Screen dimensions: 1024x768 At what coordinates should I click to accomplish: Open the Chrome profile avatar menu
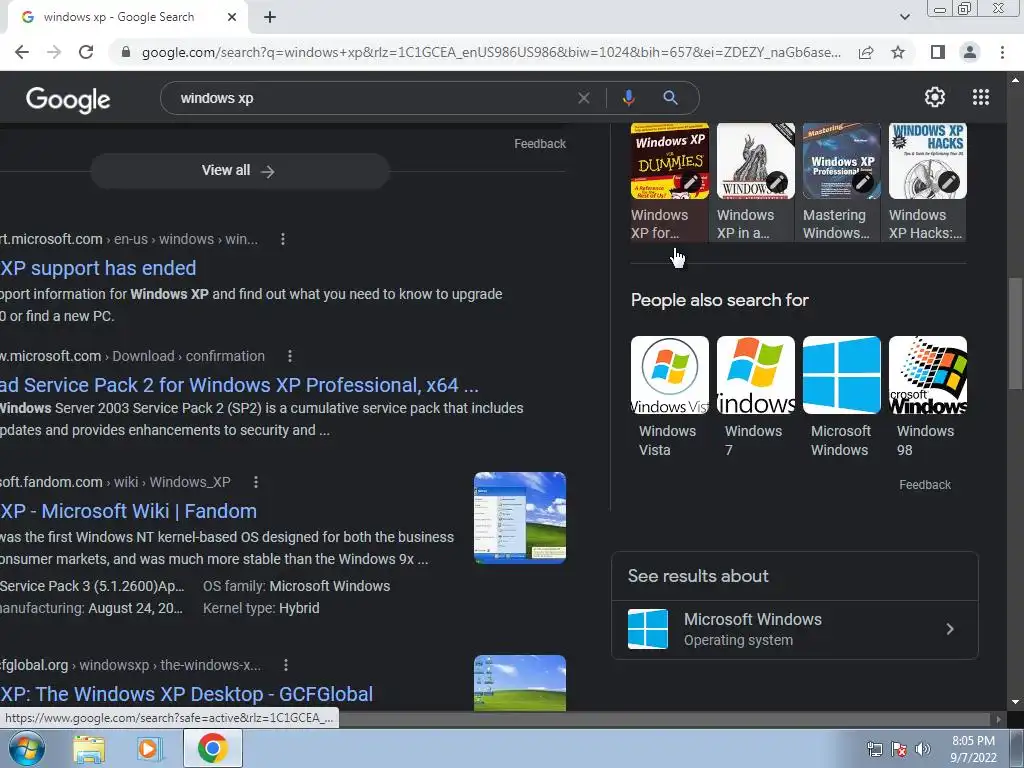click(970, 52)
